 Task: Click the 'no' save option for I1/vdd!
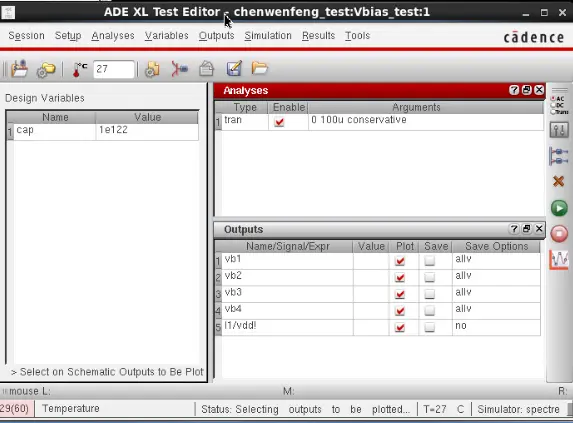click(496, 327)
